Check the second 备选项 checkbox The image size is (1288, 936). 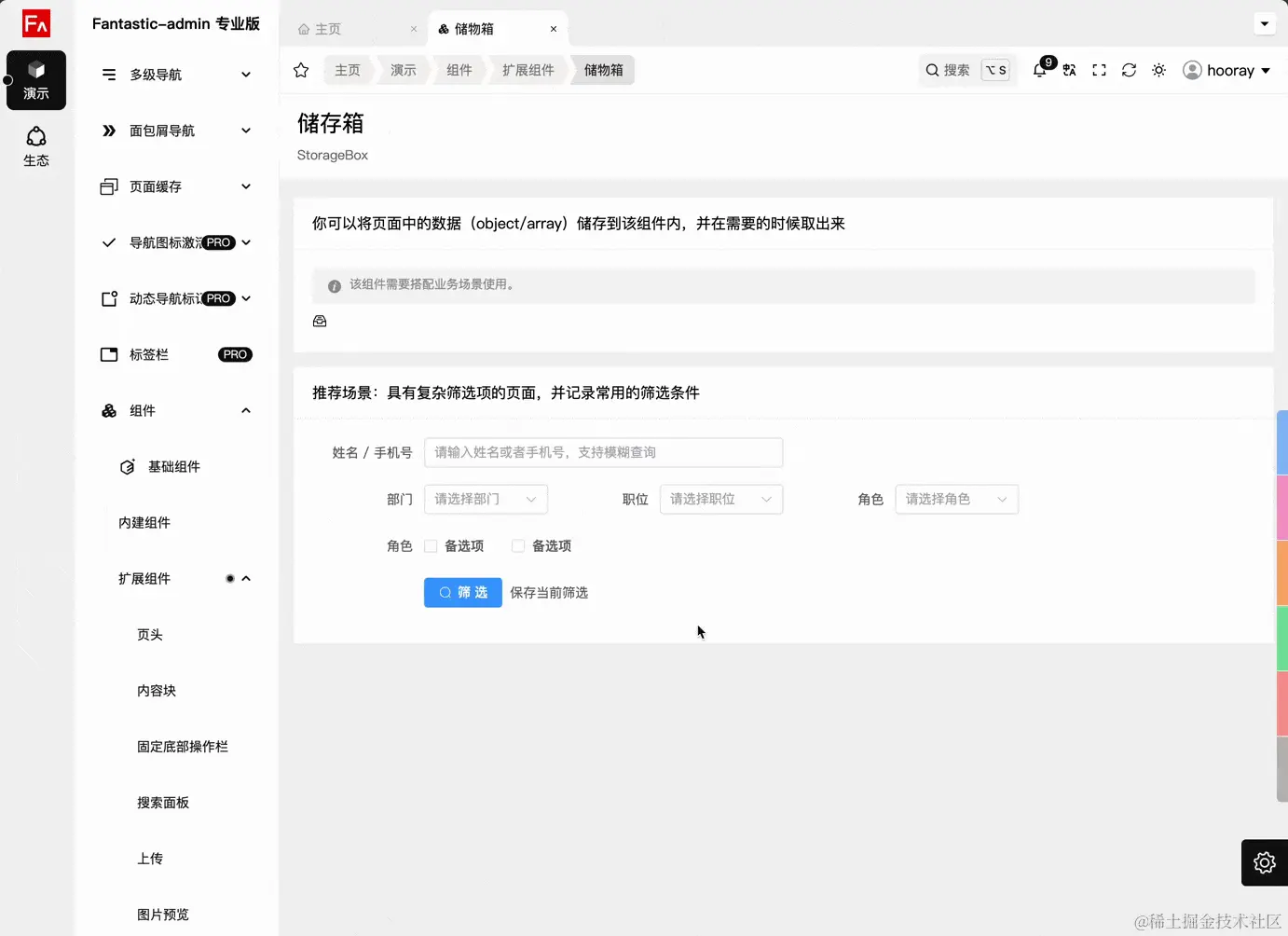518,546
